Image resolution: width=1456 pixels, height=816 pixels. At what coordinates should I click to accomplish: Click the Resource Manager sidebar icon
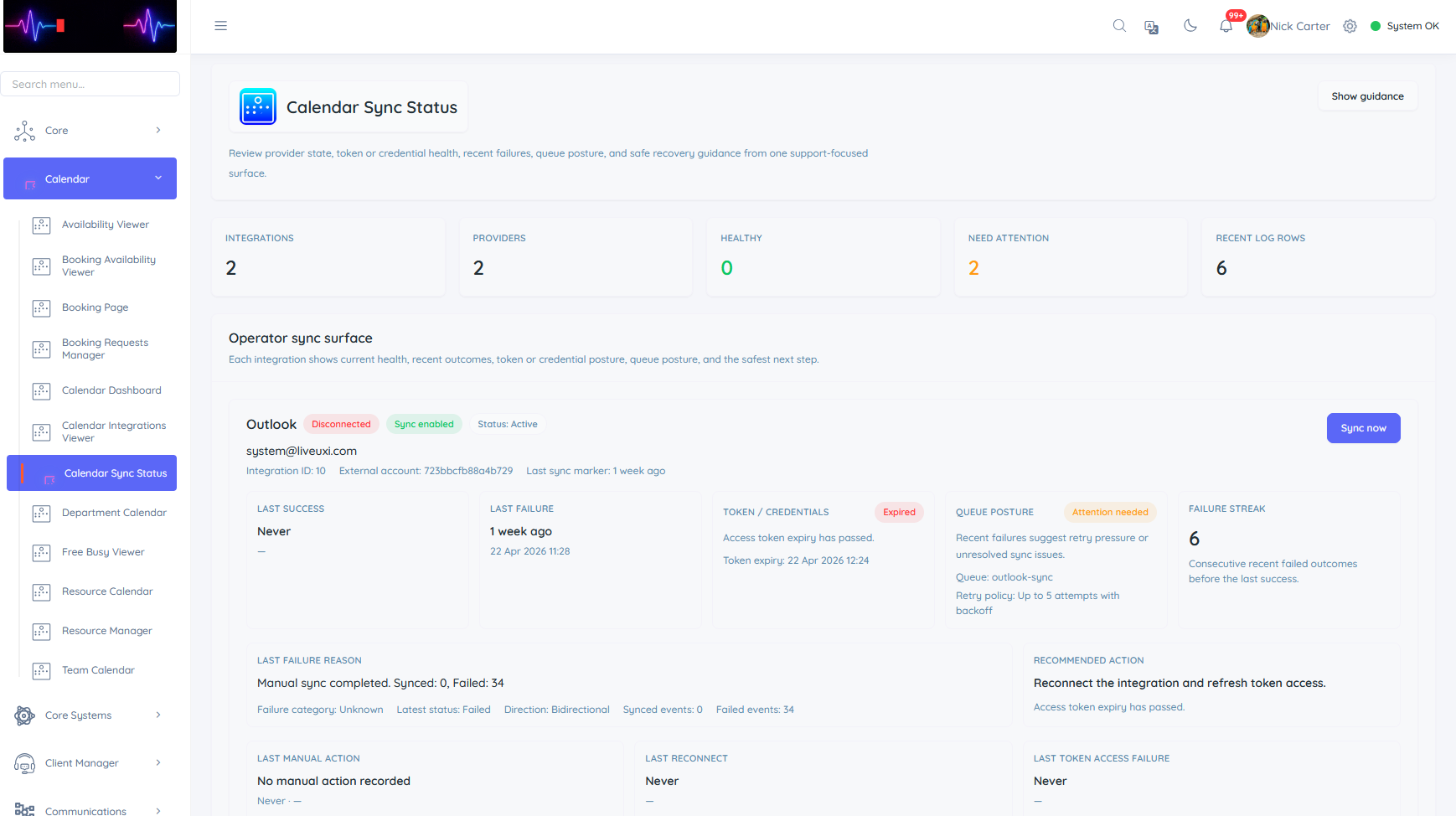pos(41,631)
